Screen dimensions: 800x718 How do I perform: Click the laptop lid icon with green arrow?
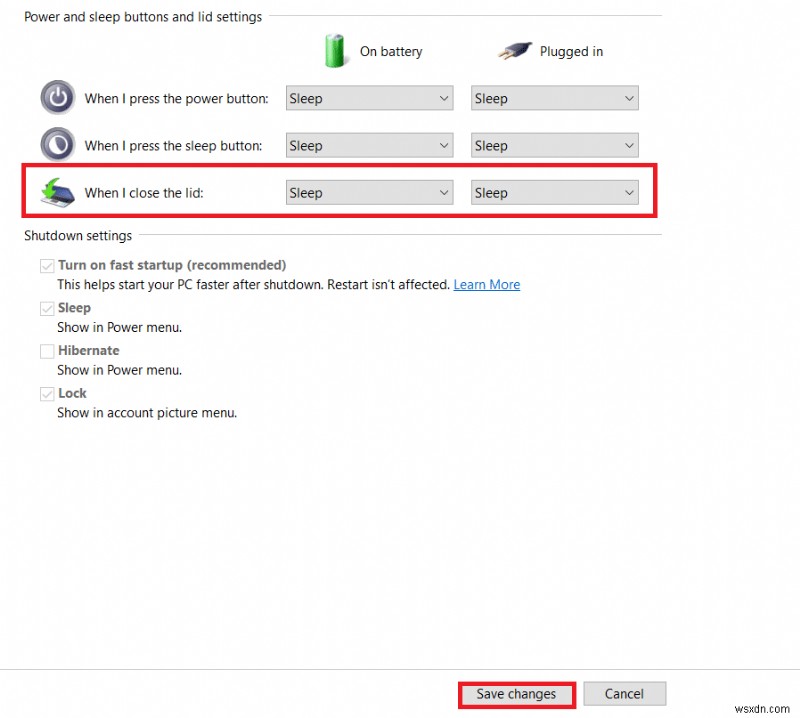pyautogui.click(x=57, y=191)
